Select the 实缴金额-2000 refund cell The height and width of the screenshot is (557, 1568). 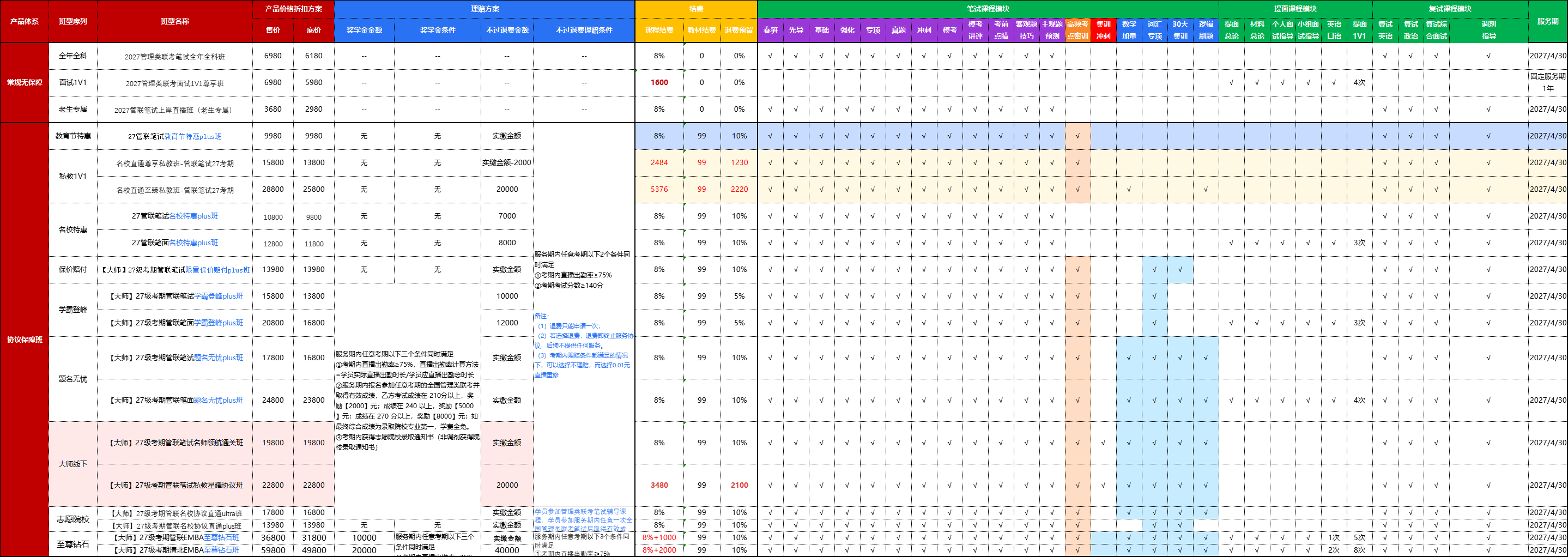506,162
